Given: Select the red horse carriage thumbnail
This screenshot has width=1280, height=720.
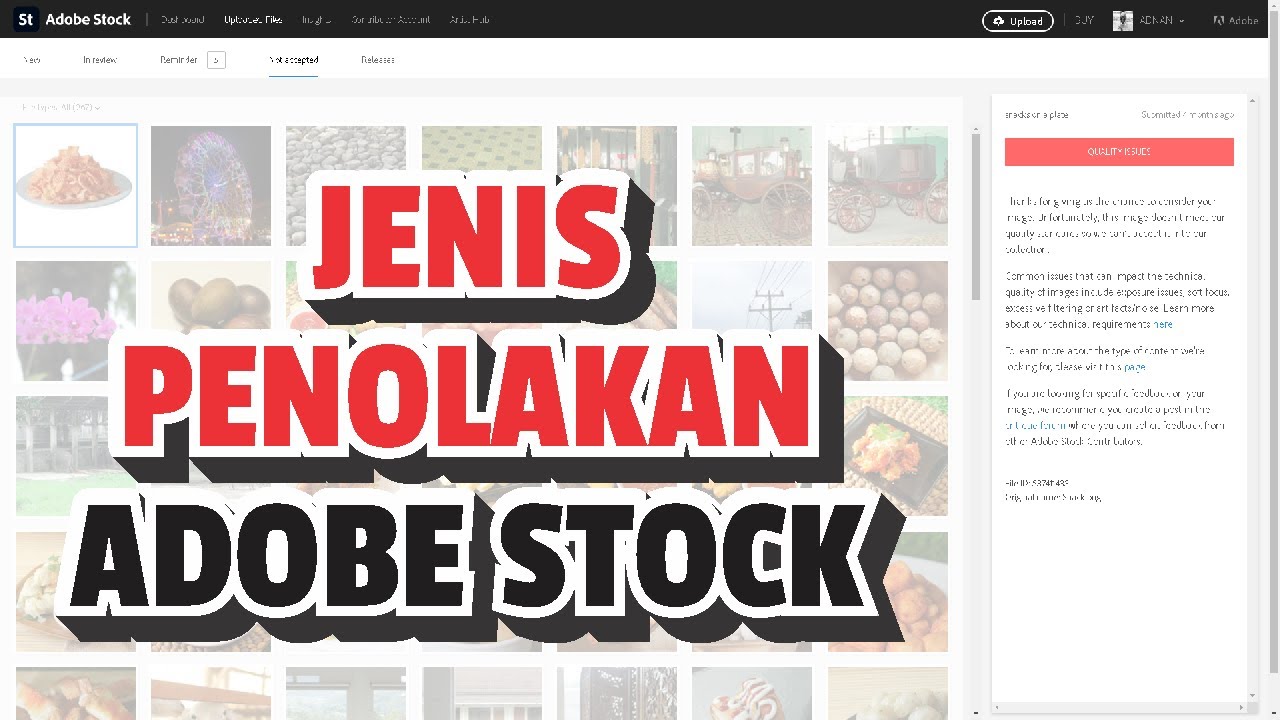Looking at the screenshot, I should tap(752, 186).
